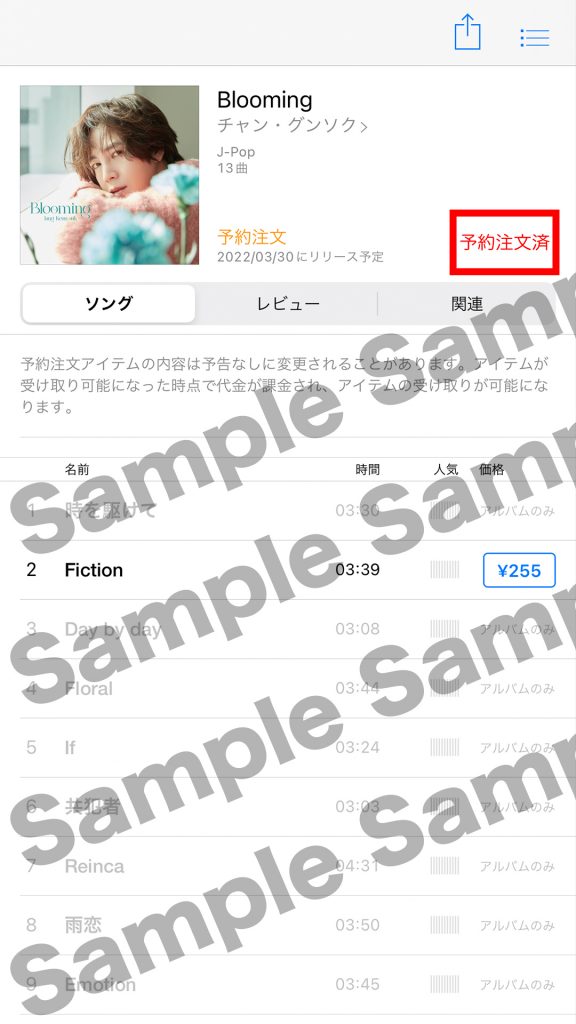
Task: Switch to the レビュー tab
Action: coord(288,304)
